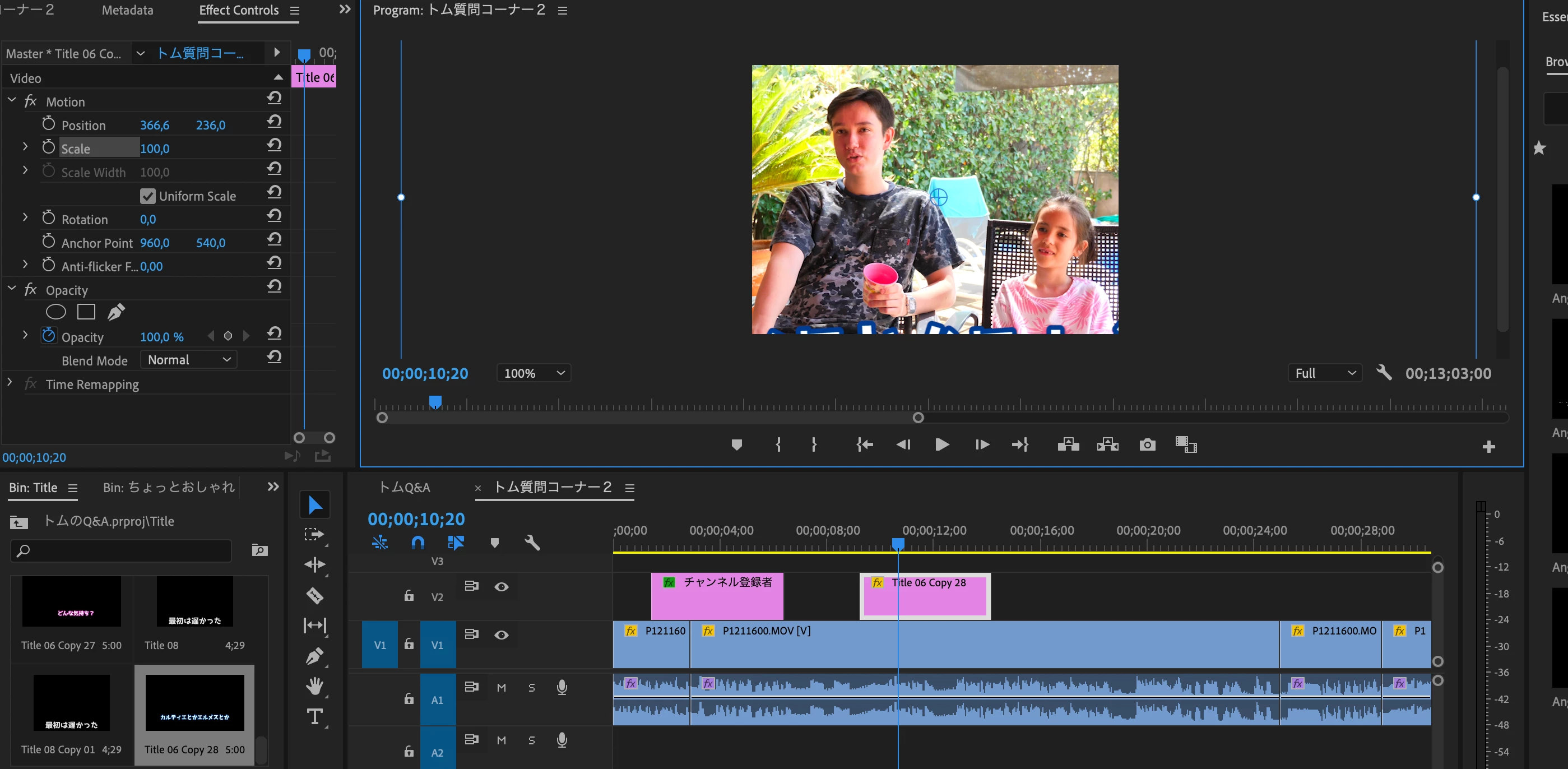The width and height of the screenshot is (1568, 769).
Task: Toggle Snap magnet icon in timeline
Action: click(417, 543)
